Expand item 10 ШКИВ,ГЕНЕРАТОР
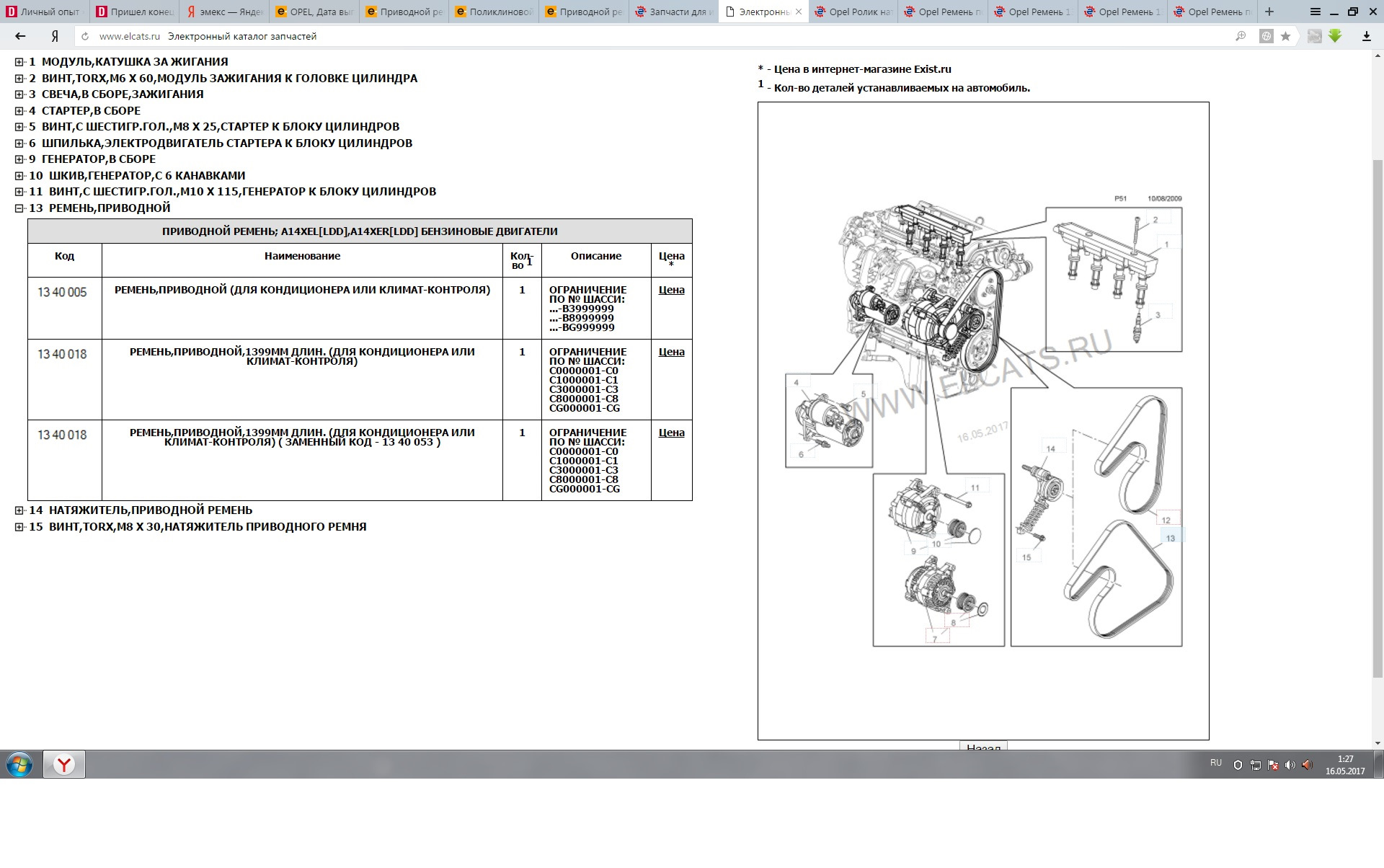This screenshot has width=1384, height=868. click(x=19, y=175)
